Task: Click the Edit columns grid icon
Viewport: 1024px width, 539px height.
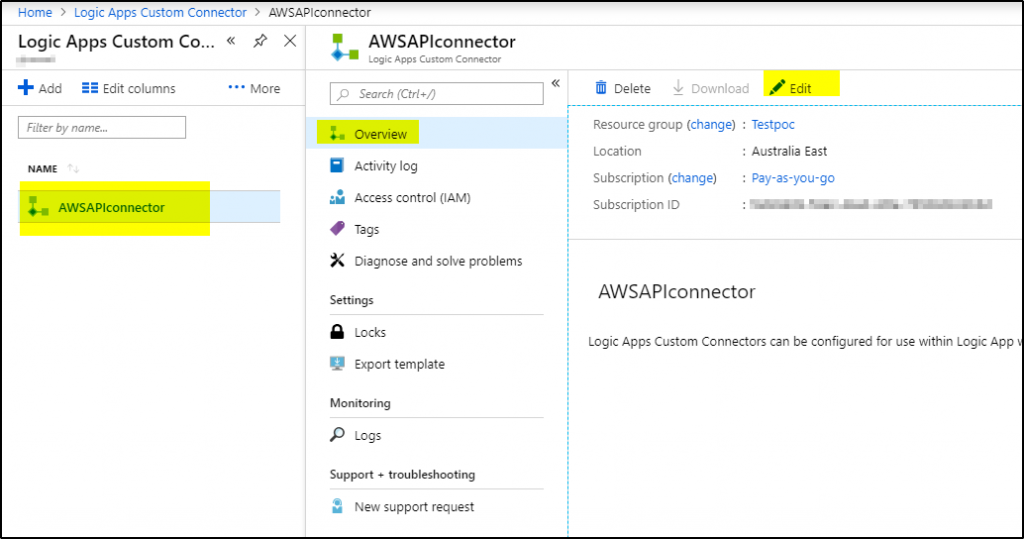Action: [90, 88]
